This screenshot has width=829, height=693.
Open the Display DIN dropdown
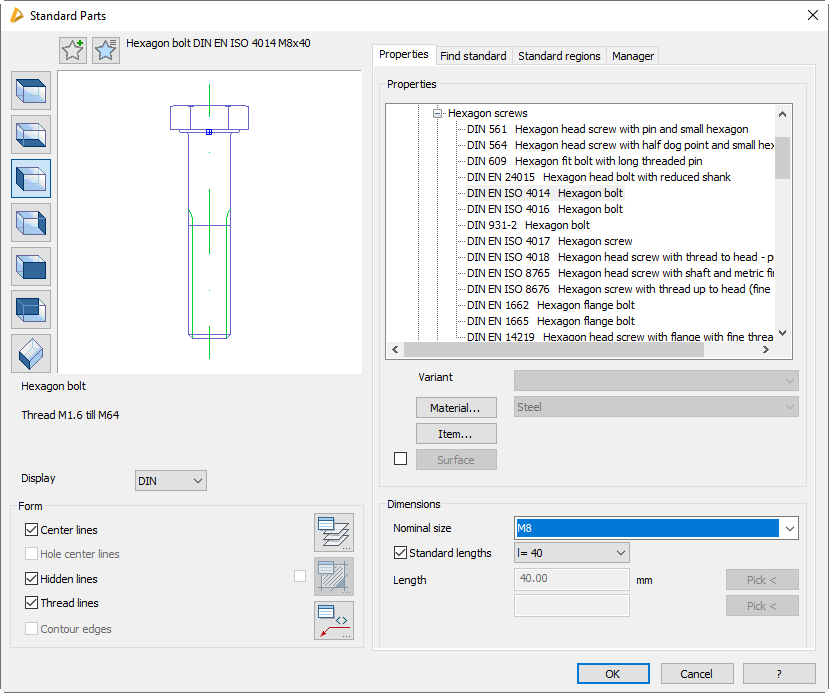click(x=170, y=481)
